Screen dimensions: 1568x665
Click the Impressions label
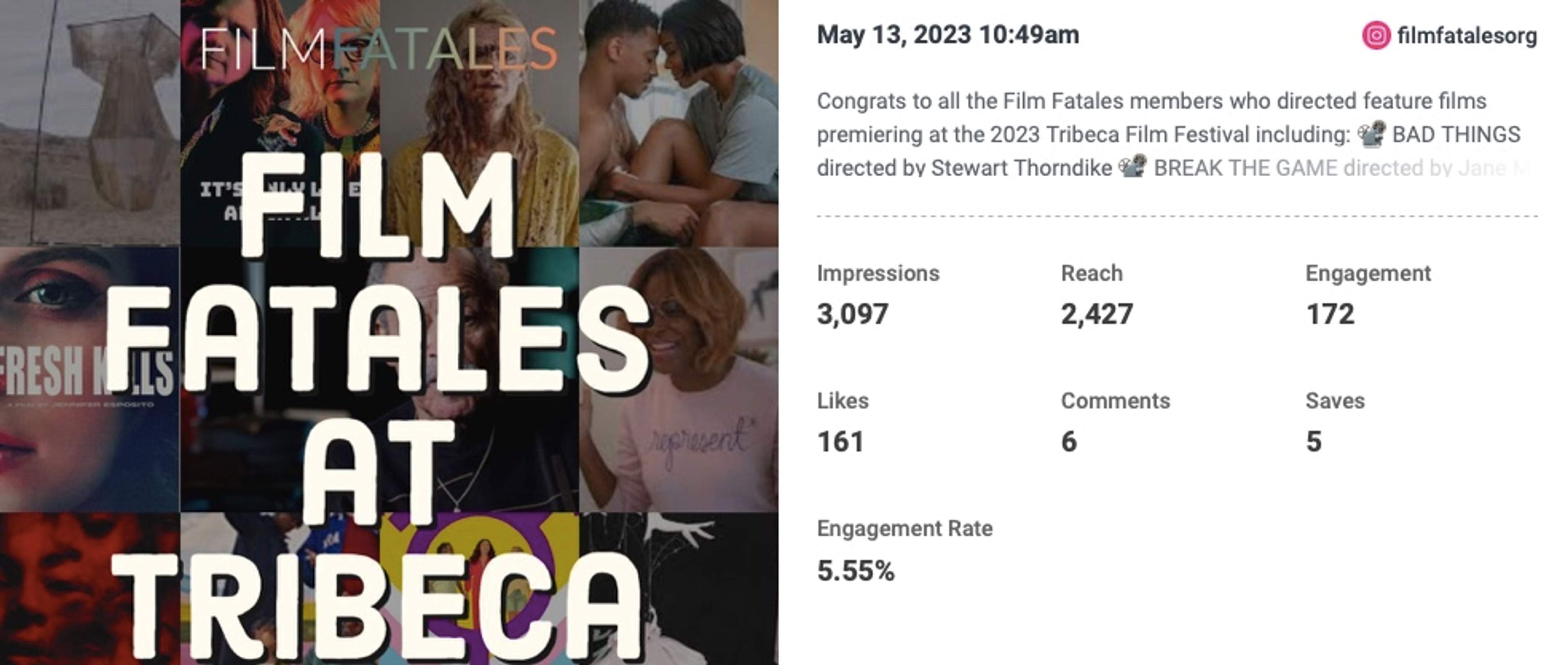[x=878, y=273]
